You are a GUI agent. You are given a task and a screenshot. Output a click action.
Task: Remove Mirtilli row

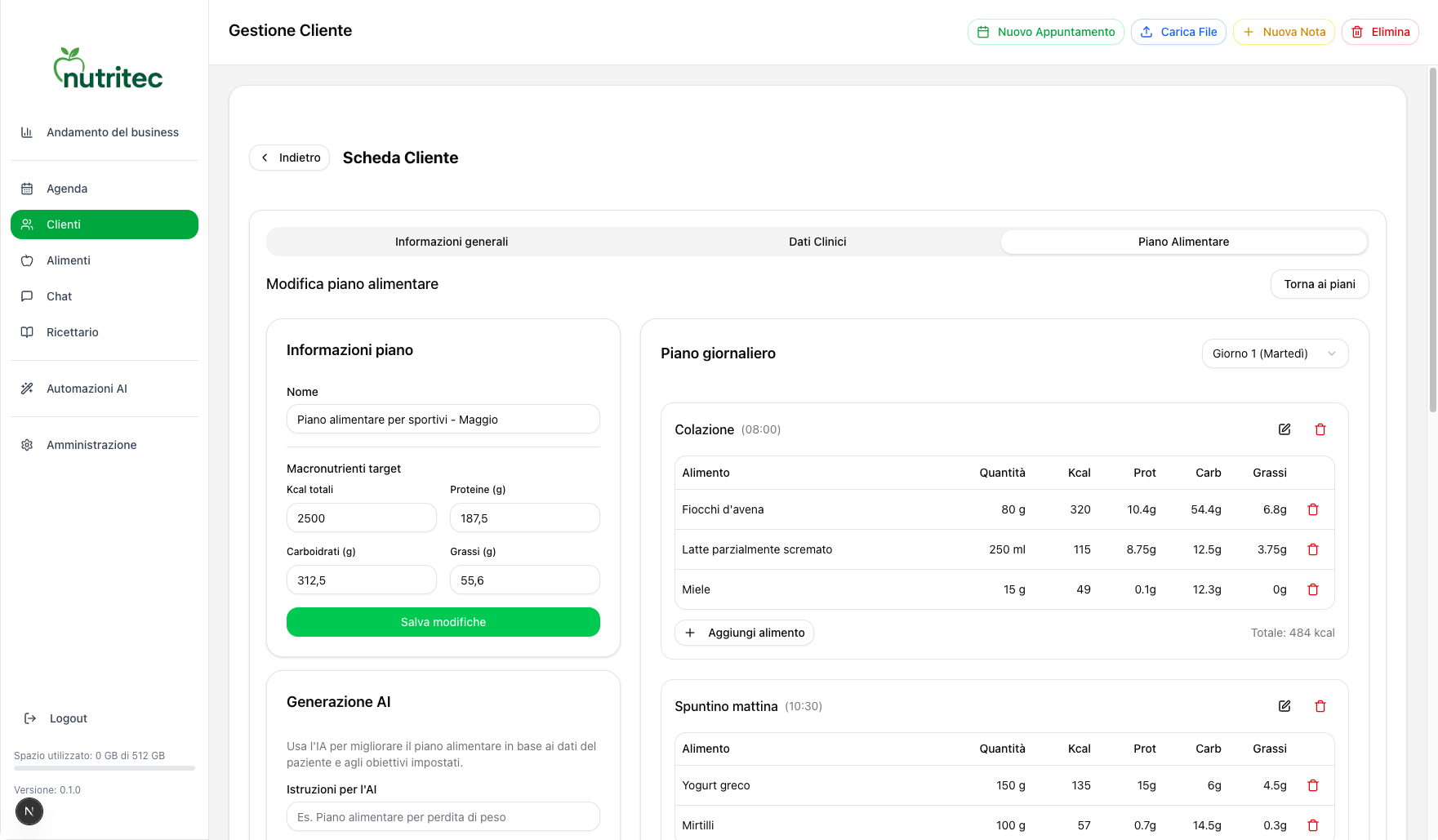point(1313,825)
